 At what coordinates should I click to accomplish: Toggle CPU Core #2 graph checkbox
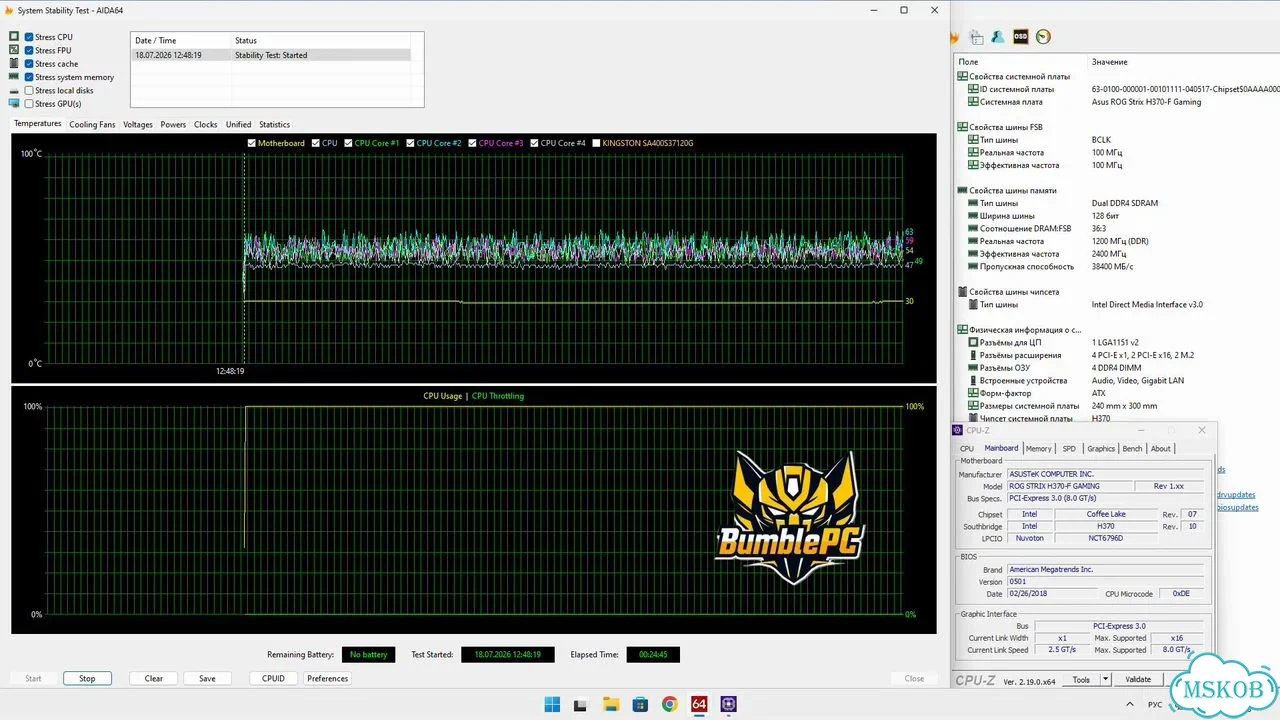point(411,143)
